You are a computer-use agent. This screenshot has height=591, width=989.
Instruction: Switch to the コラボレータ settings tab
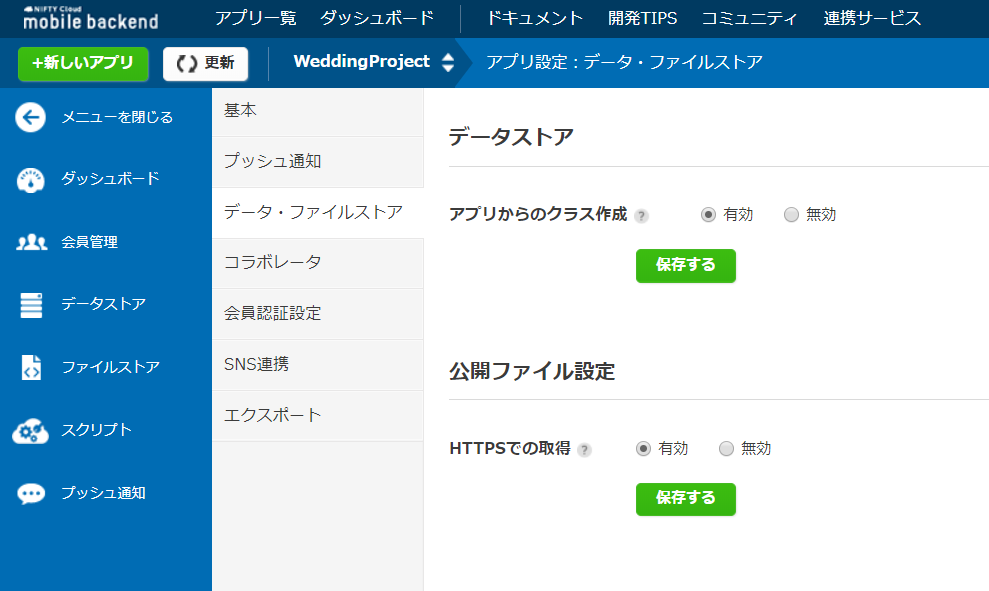click(318, 263)
